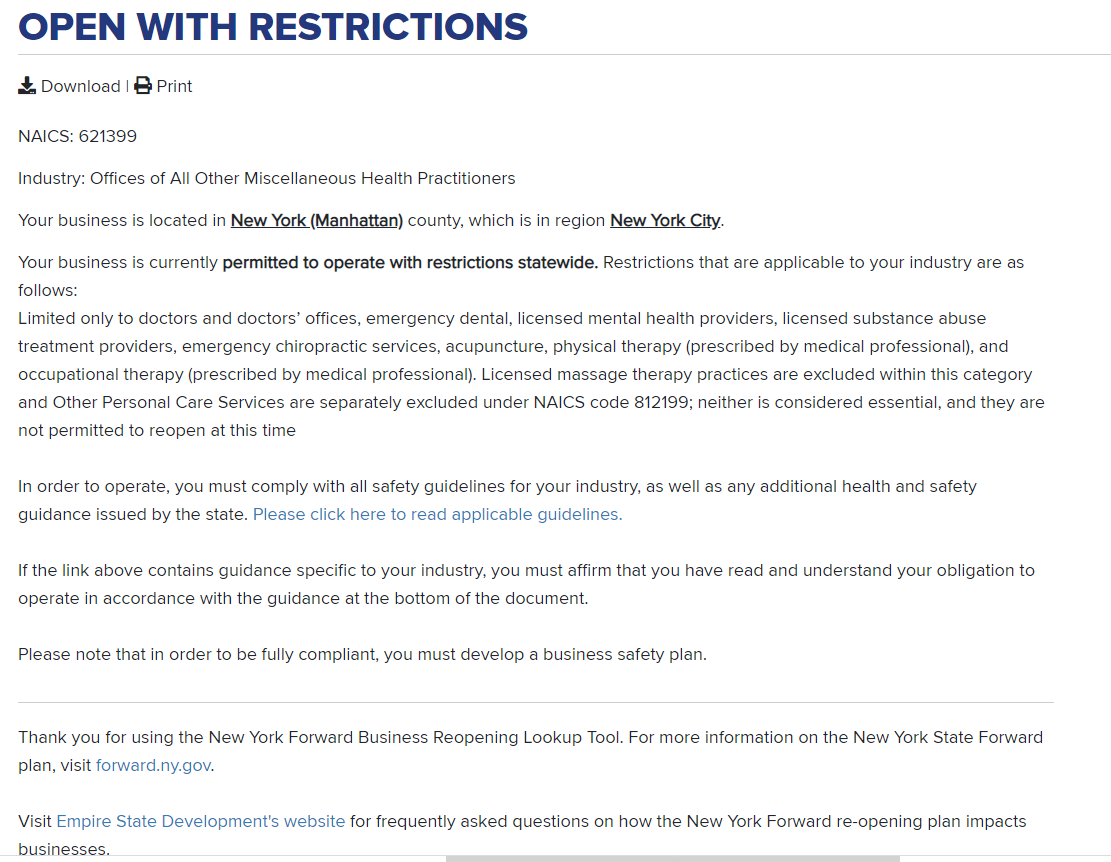
Task: Select the underlined New York (Manhattan) county
Action: pos(317,220)
